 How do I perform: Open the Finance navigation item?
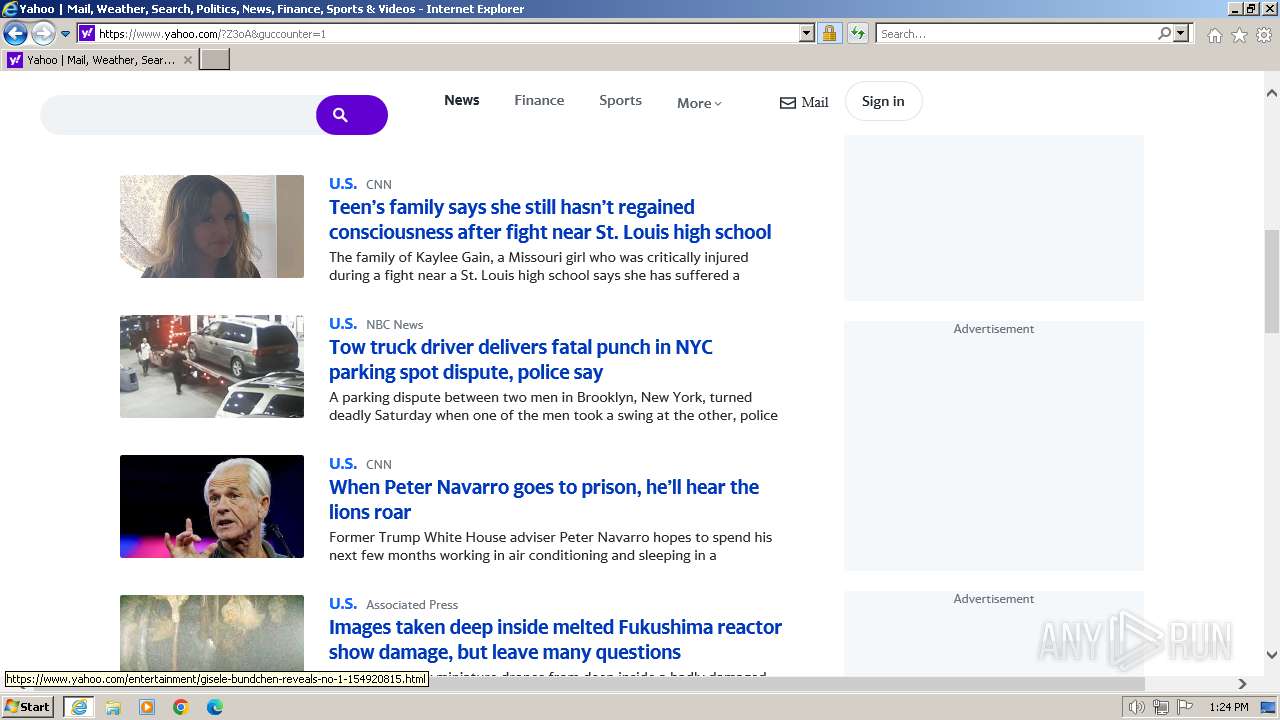click(x=539, y=100)
